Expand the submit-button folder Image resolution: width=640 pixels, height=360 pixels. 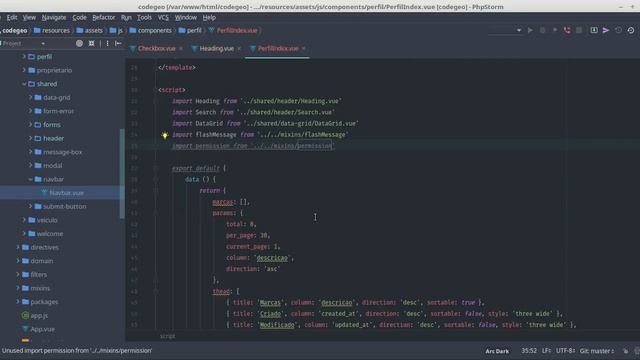point(30,207)
